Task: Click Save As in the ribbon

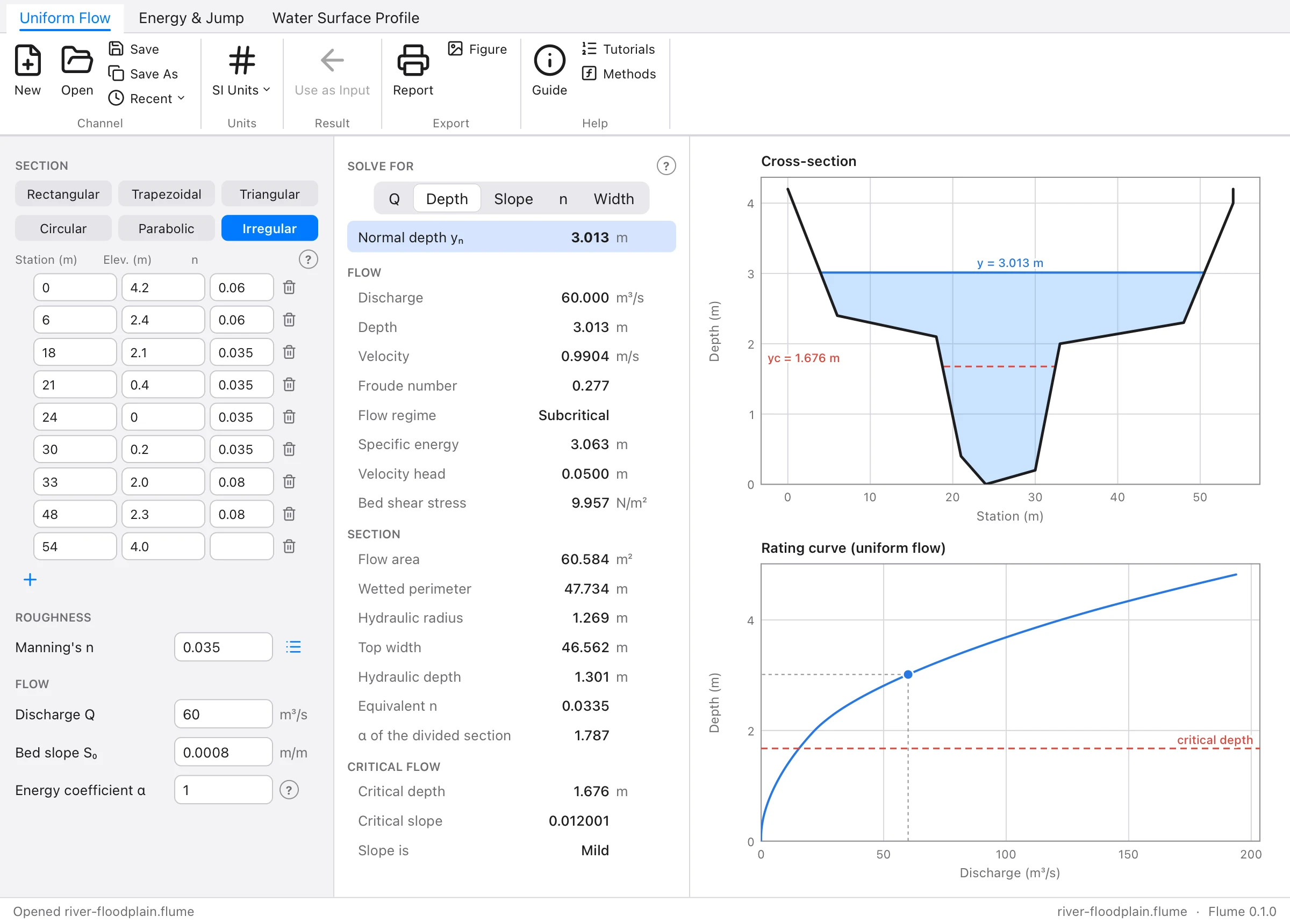Action: pos(144,74)
